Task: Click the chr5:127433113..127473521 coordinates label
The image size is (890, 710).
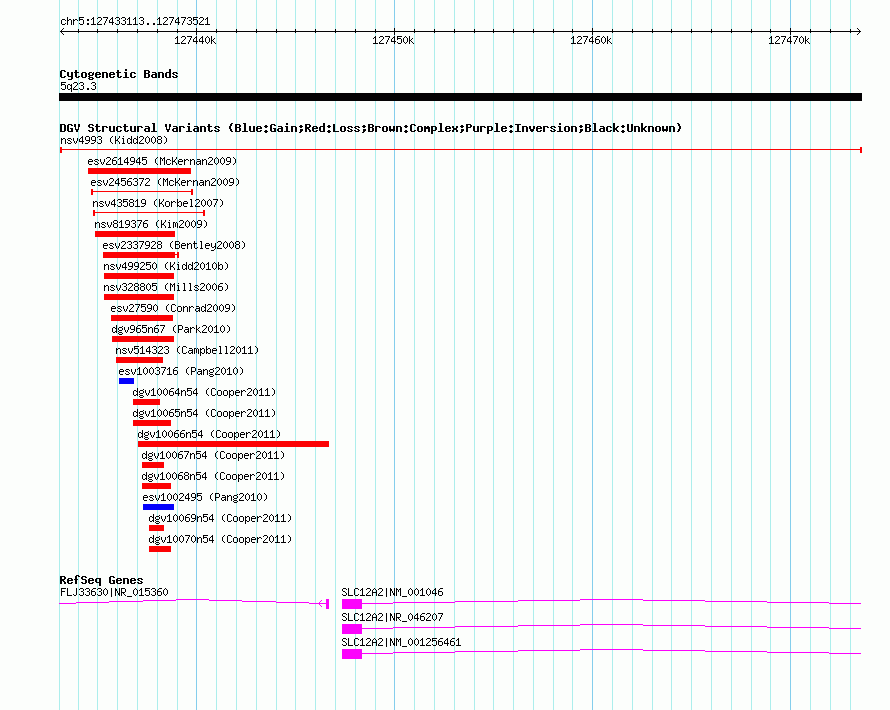Action: [x=135, y=21]
